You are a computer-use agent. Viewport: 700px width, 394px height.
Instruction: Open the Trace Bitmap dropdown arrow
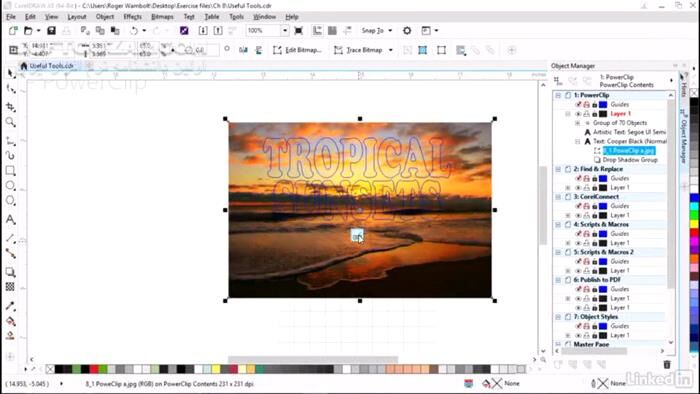tap(391, 50)
